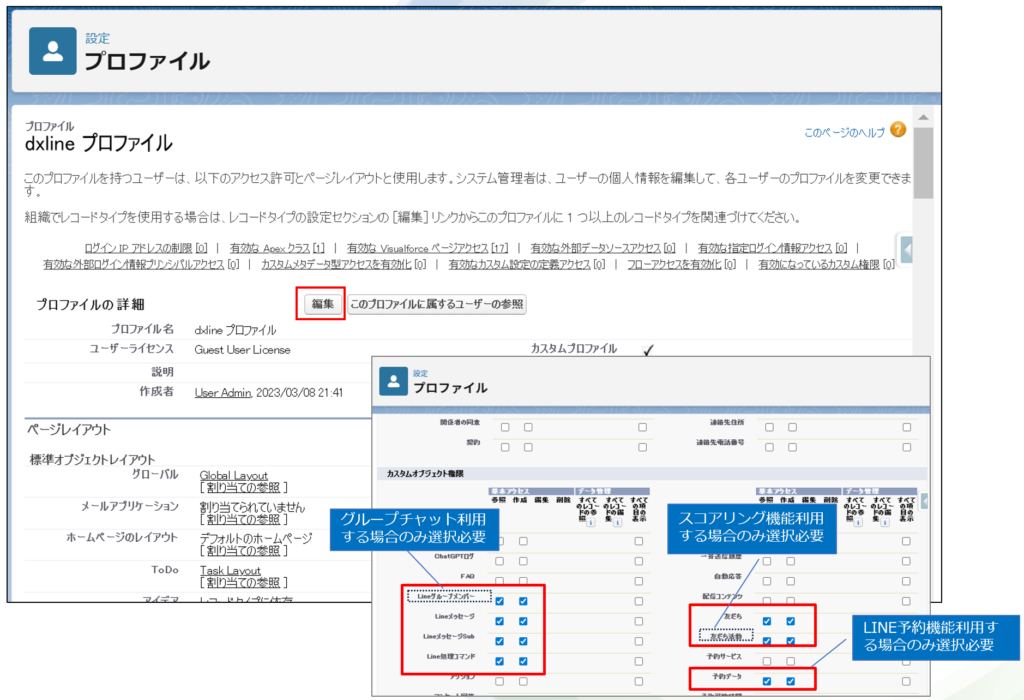Open the 有効な Apex クラス link
Image resolution: width=1024 pixels, height=700 pixels.
pyautogui.click(x=277, y=248)
